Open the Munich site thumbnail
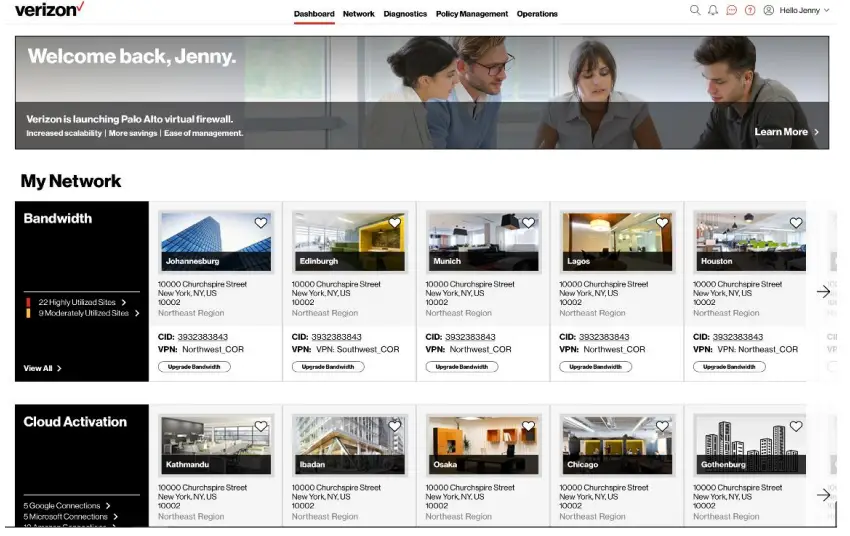The height and width of the screenshot is (536, 850). [483, 242]
